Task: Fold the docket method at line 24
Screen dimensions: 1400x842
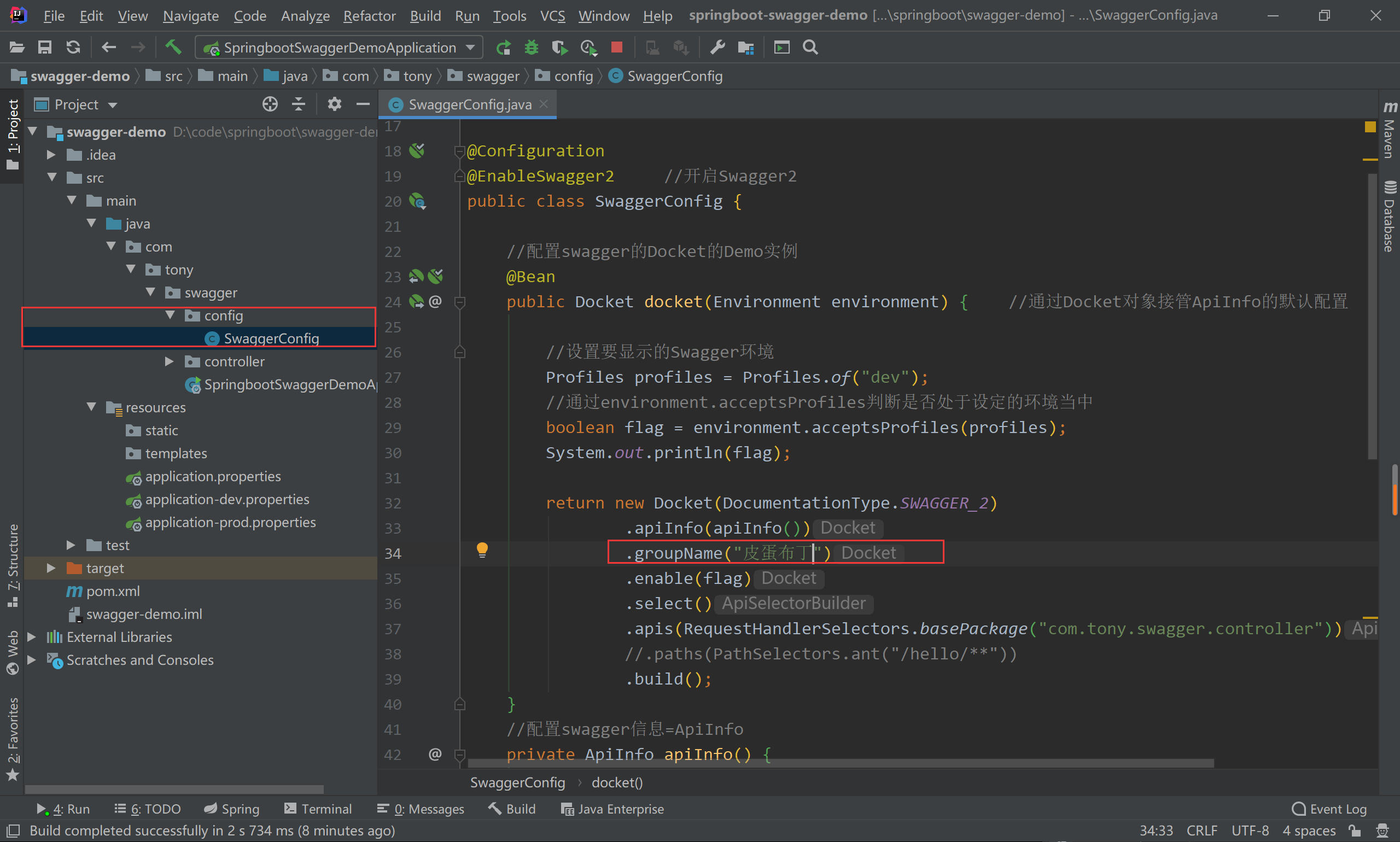Action: coord(460,302)
